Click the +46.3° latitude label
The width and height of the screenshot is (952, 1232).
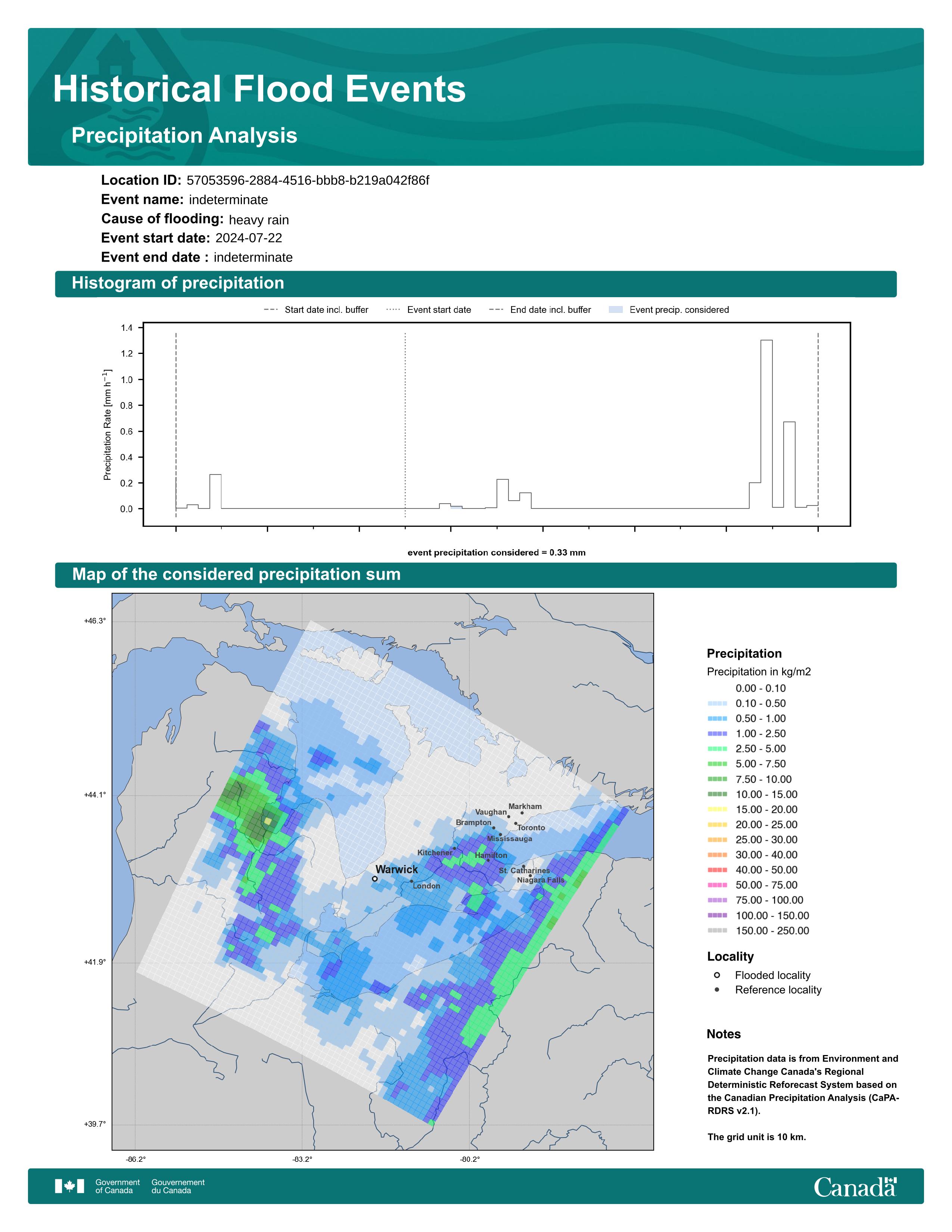[95, 621]
